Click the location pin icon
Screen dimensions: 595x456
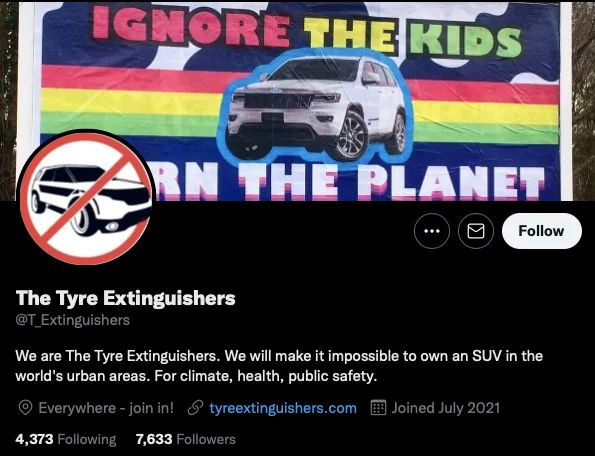[x=25, y=408]
